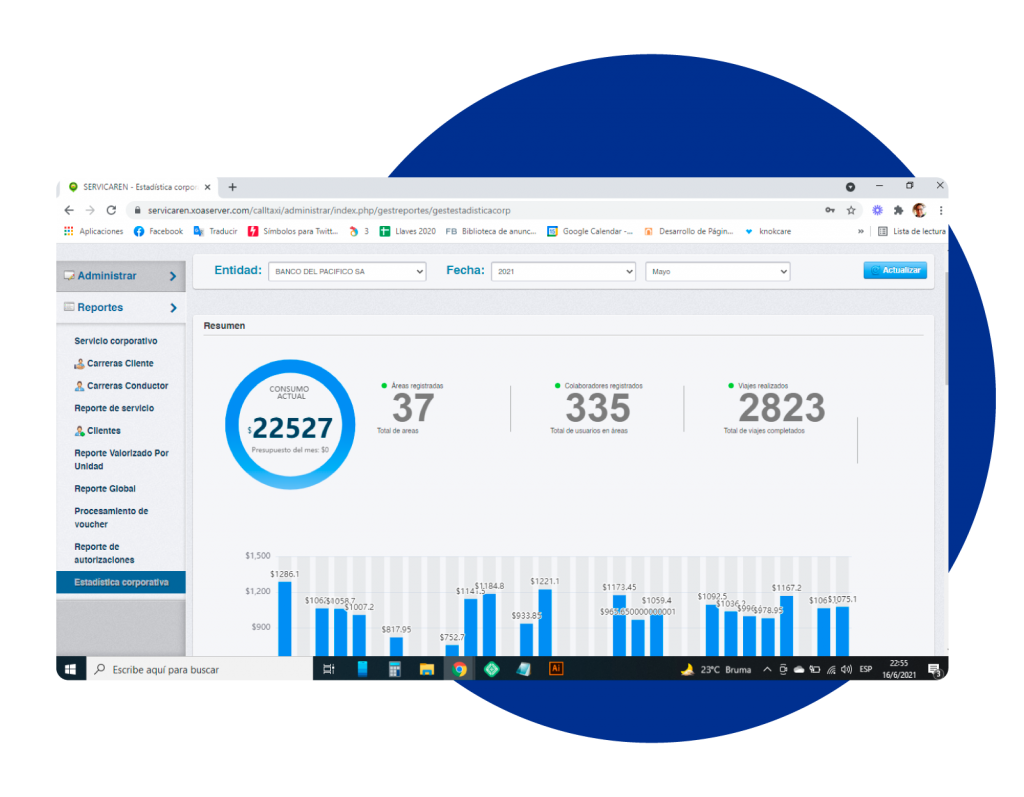Open the Entidad dropdown
The width and height of the screenshot is (1024, 797).
tap(347, 271)
